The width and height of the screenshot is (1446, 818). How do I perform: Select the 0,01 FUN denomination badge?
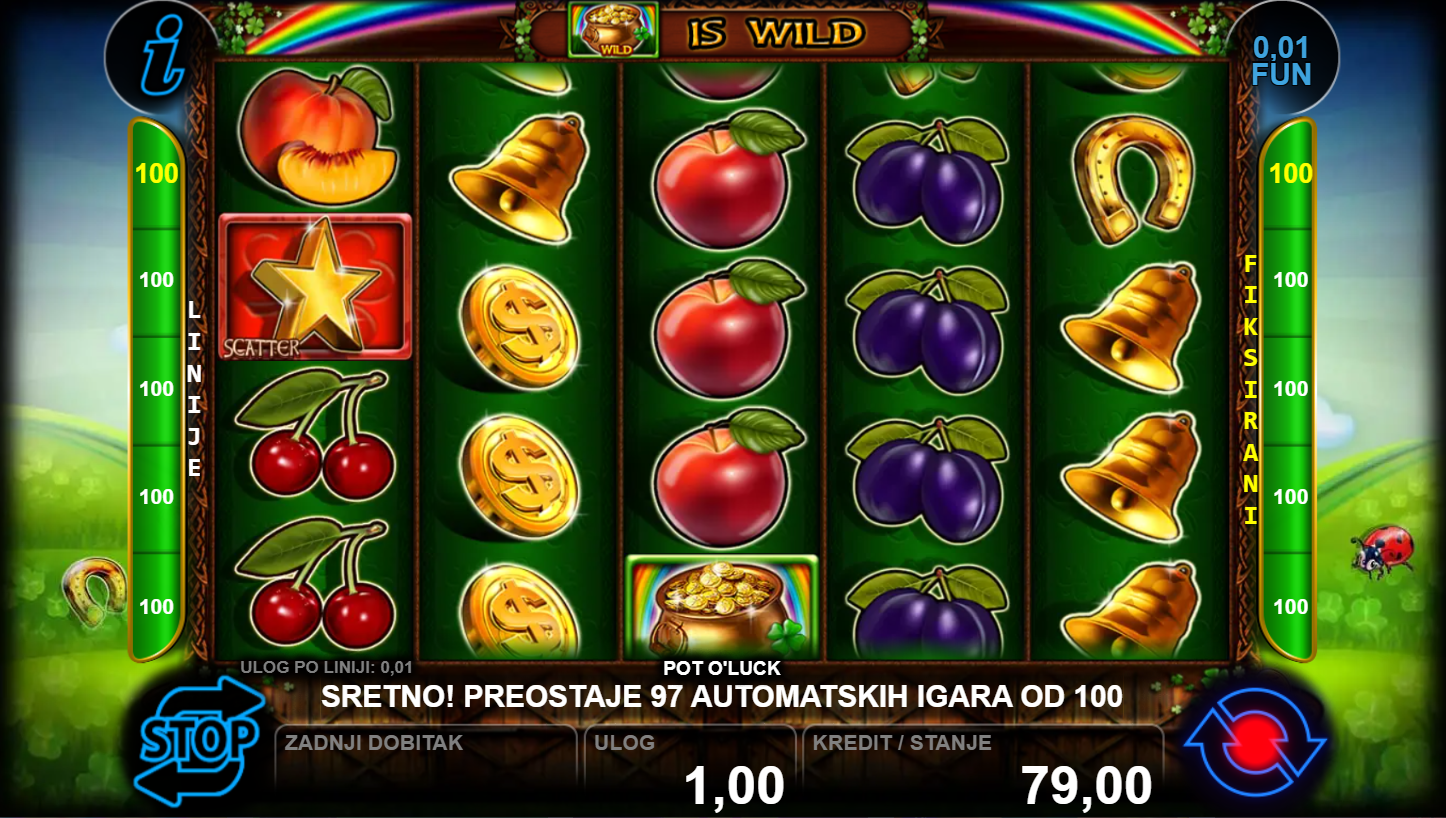coord(1282,60)
